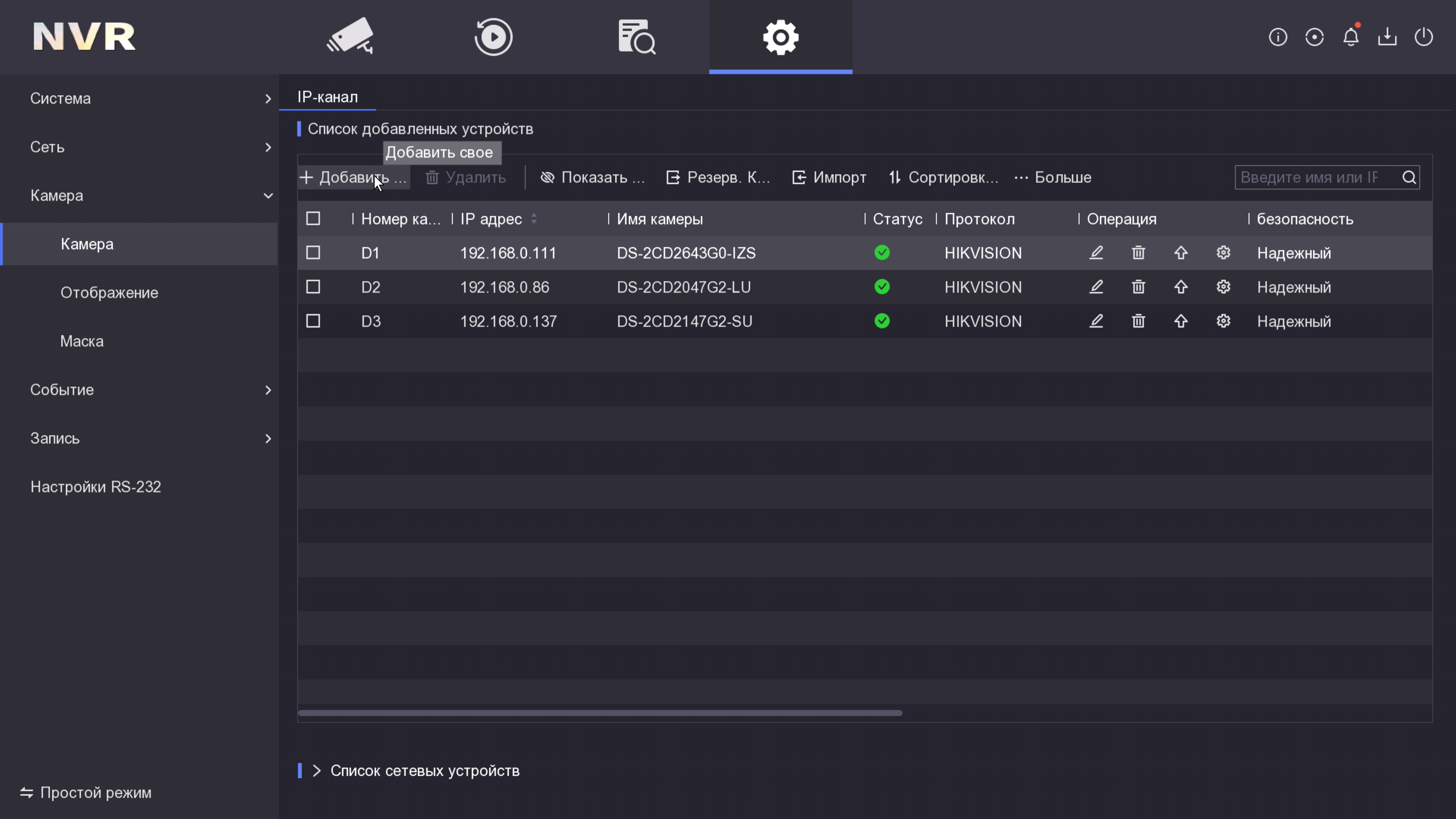Open Настройки RS-232 menu item
Screen dimensions: 1456x819
click(96, 486)
